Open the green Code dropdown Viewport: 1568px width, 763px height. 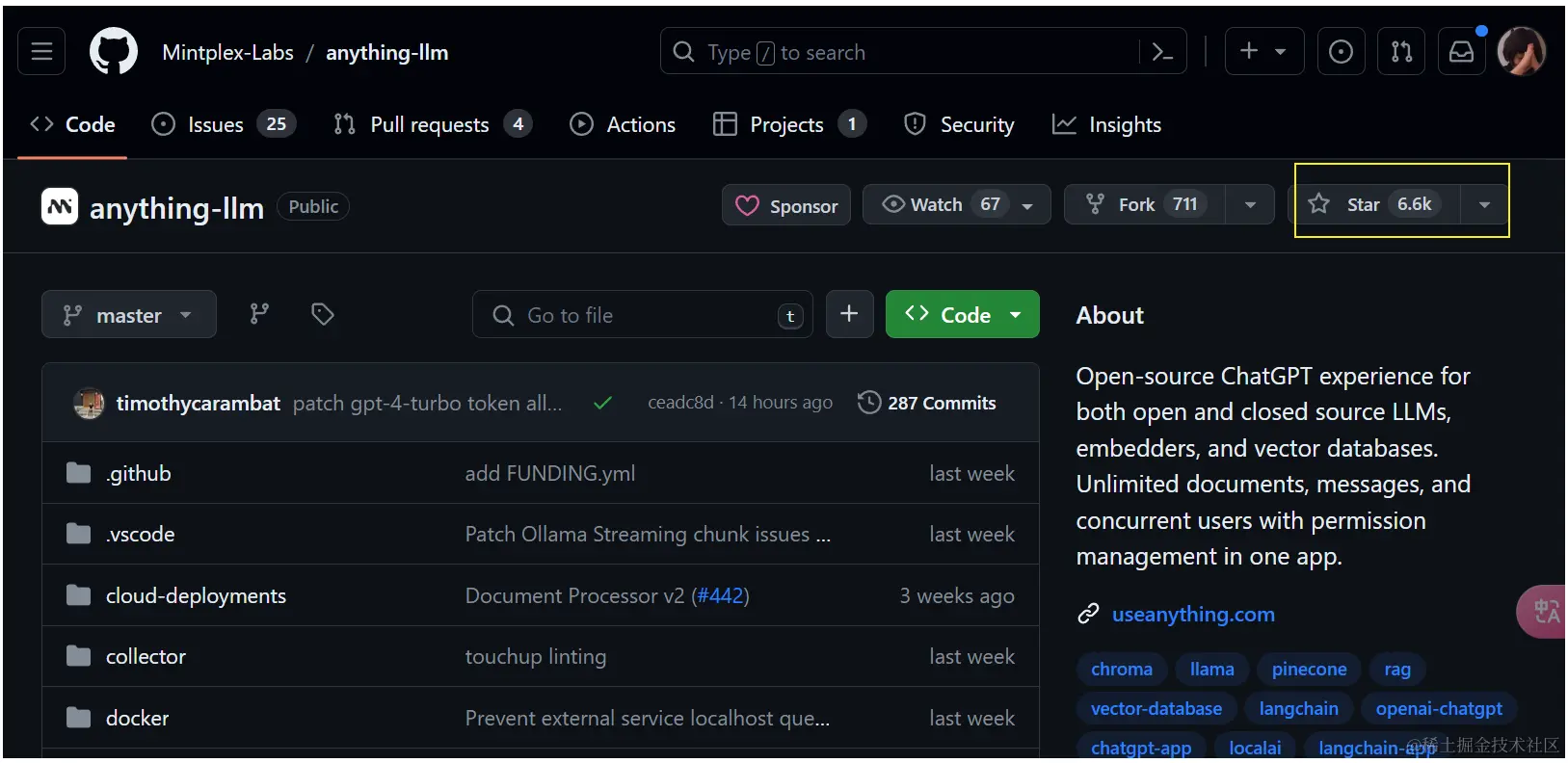[962, 315]
